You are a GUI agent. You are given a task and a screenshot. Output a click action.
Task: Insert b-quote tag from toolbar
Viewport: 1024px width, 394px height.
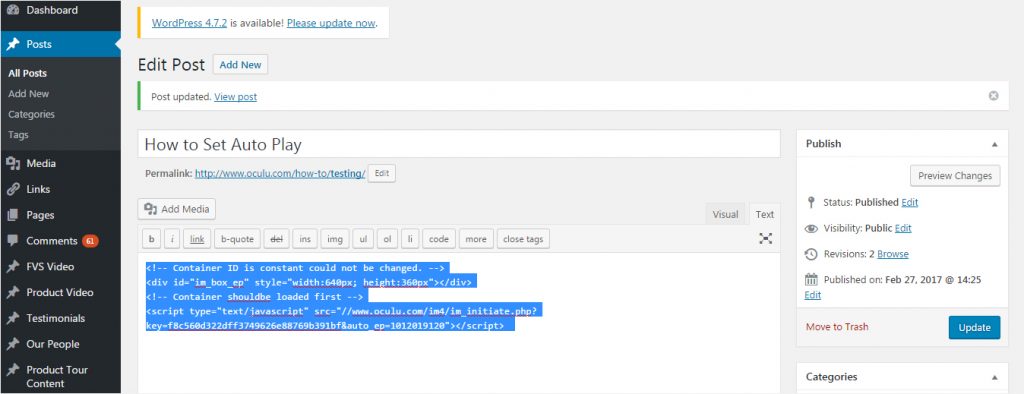click(x=237, y=239)
